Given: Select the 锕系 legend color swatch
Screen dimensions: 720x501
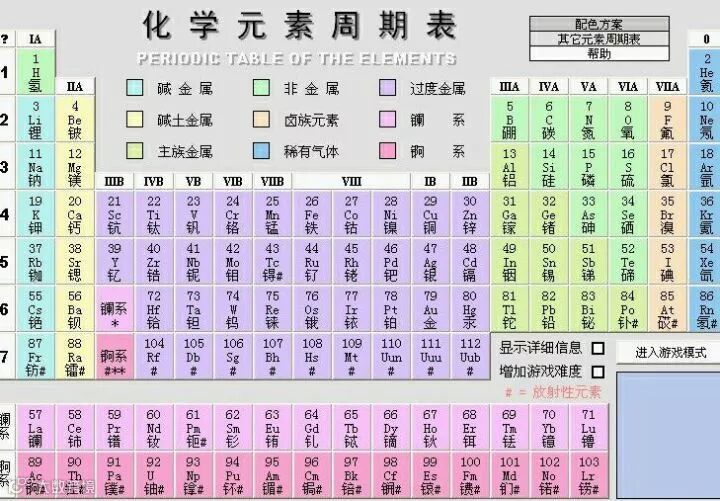Looking at the screenshot, I should (x=388, y=151).
